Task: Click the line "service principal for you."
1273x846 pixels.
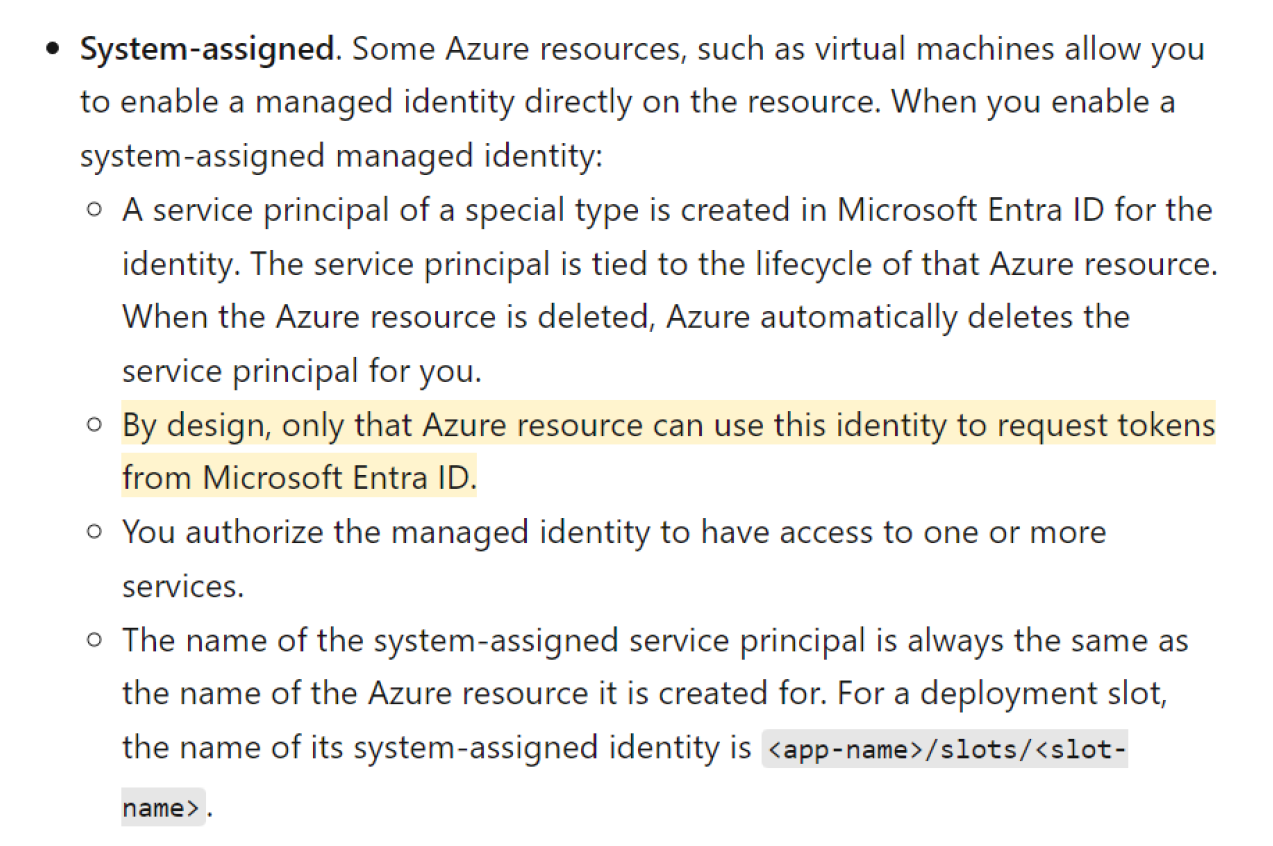Action: [302, 371]
